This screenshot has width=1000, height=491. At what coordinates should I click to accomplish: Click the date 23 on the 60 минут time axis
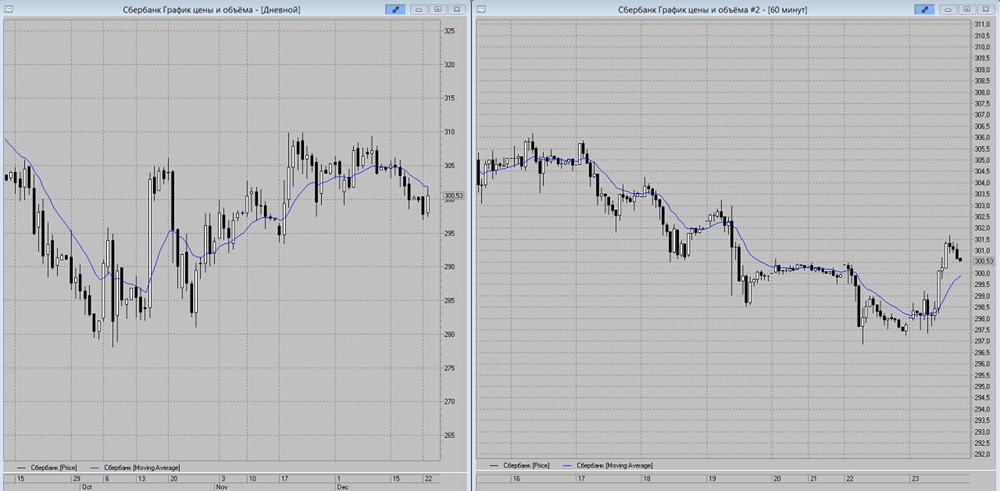pos(914,478)
